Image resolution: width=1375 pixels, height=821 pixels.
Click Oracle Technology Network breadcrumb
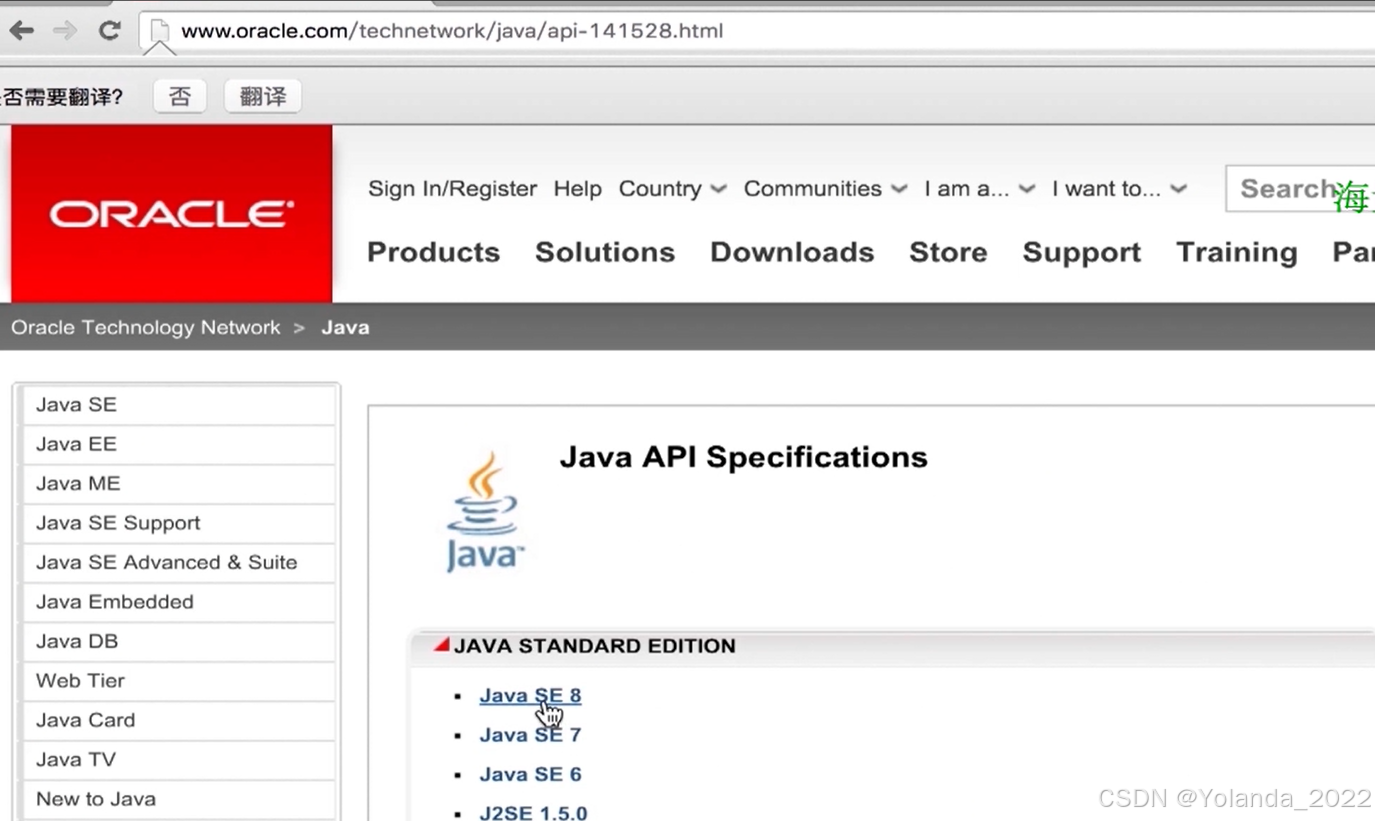tap(146, 328)
